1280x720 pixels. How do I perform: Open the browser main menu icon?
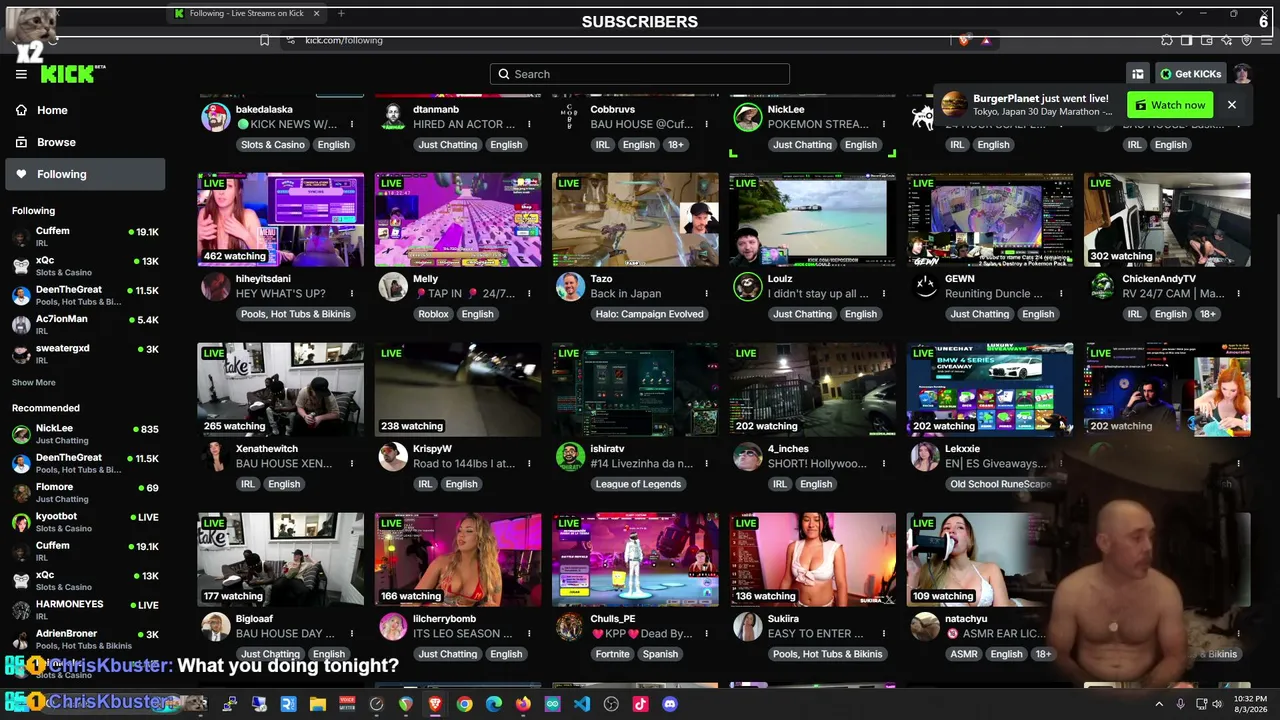[x=1266, y=40]
